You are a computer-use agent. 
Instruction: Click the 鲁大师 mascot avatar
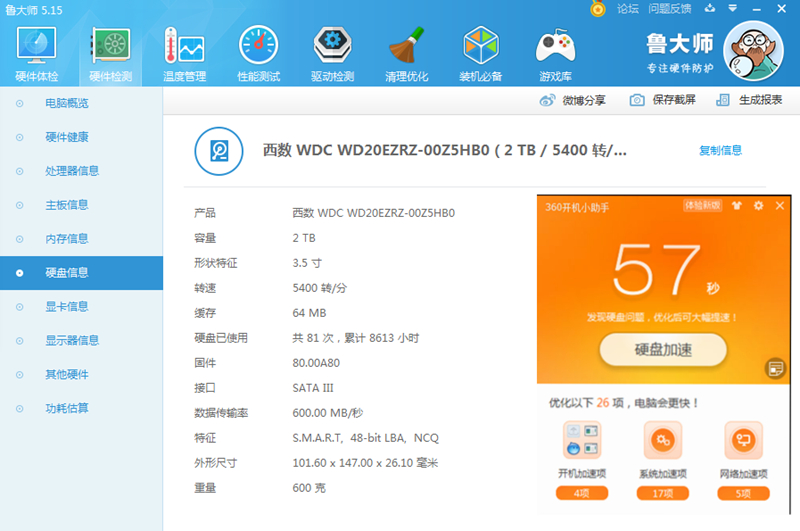[x=753, y=51]
